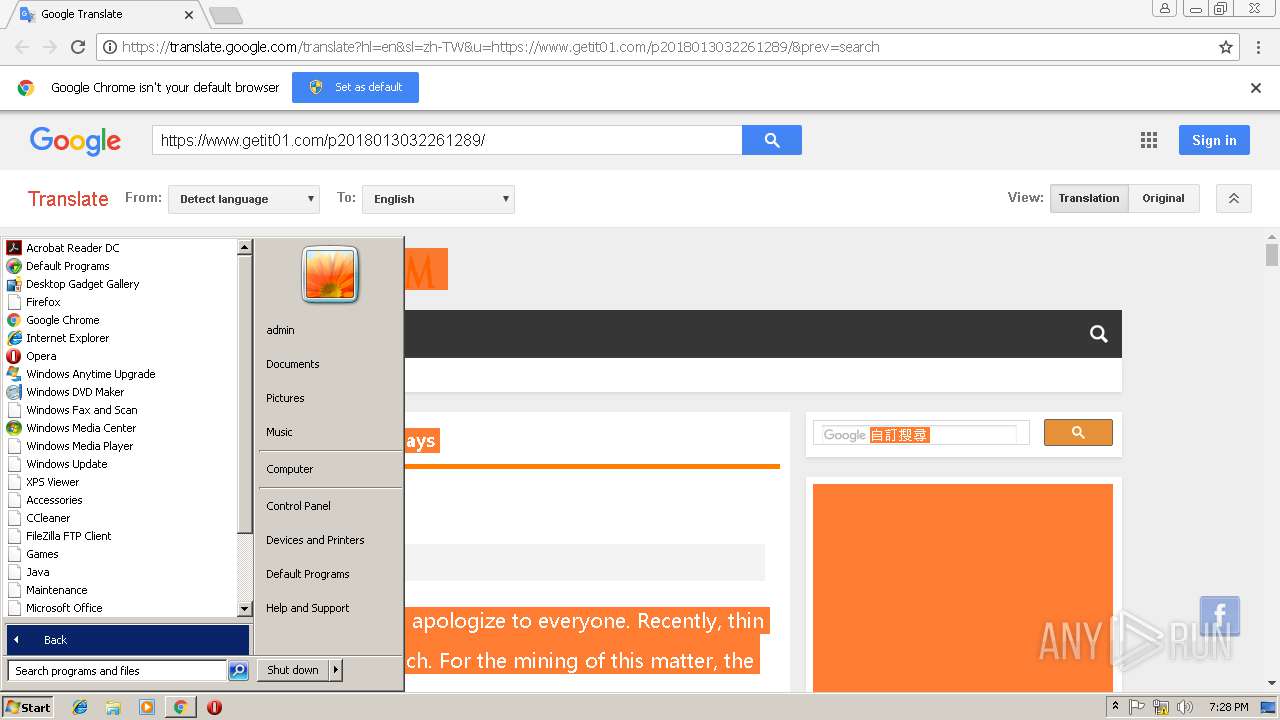Launch Windows DVD Maker

tap(75, 392)
